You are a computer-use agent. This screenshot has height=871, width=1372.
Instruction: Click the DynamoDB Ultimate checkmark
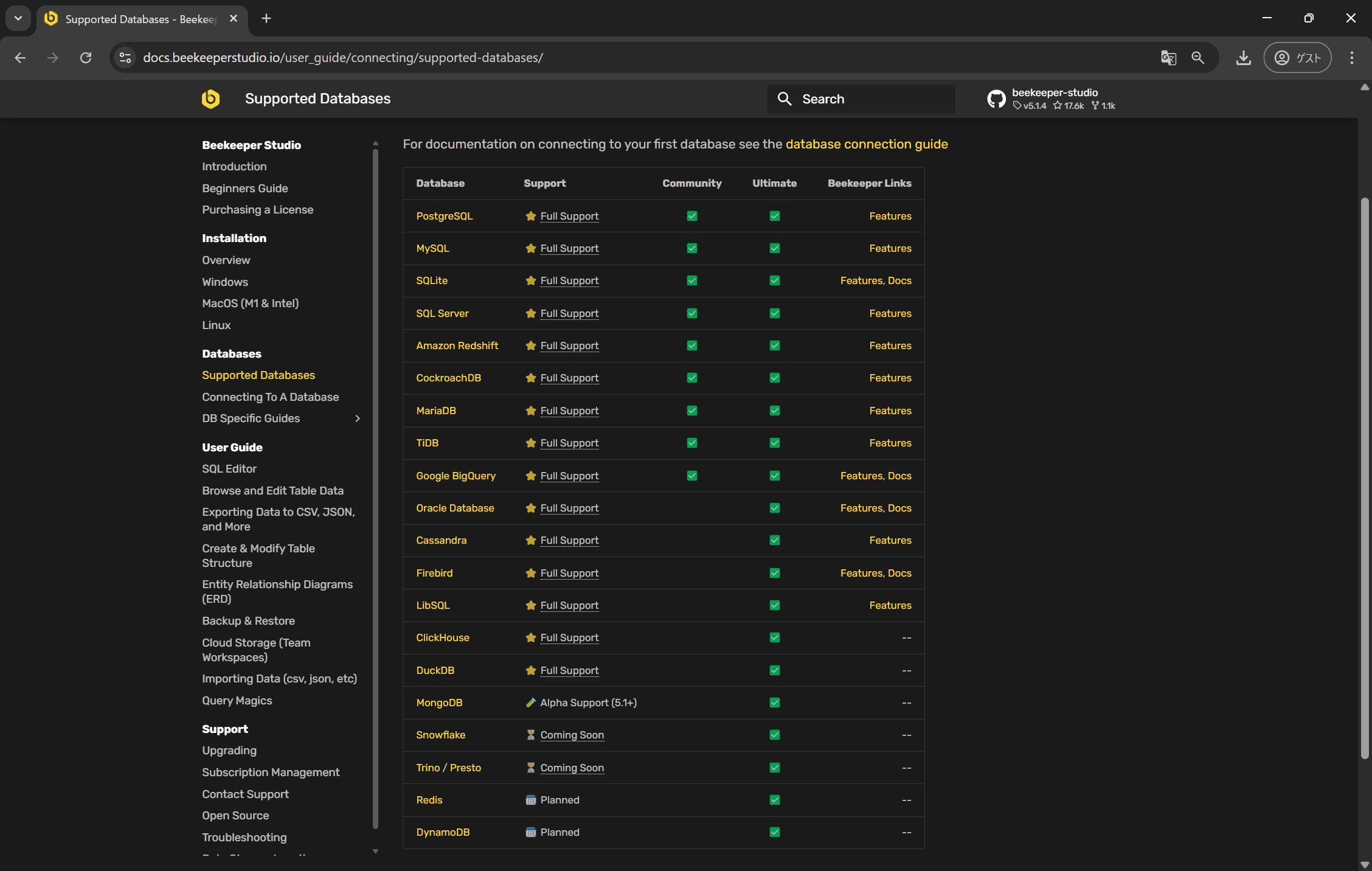coord(775,832)
